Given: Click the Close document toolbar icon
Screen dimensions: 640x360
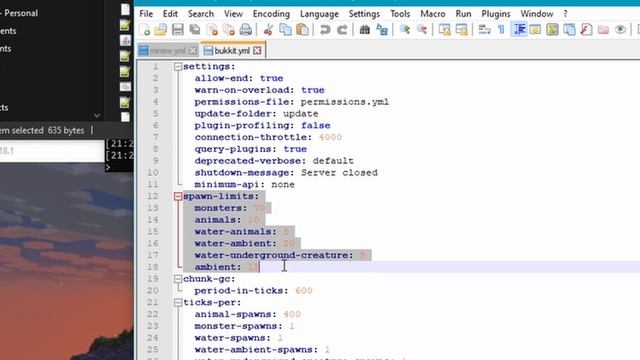Looking at the screenshot, I should pyautogui.click(x=212, y=29).
